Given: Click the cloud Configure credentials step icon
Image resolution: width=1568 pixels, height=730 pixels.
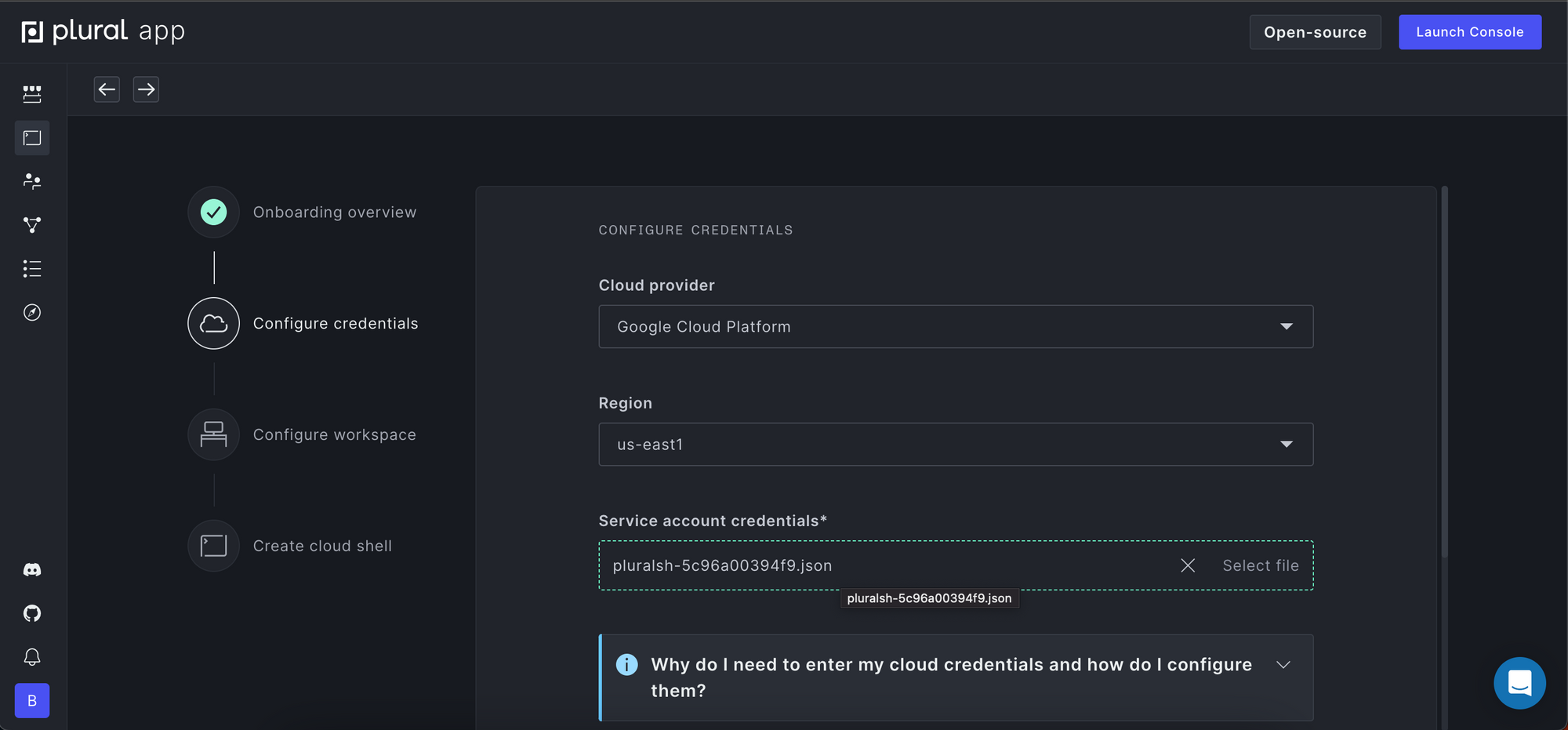Looking at the screenshot, I should [x=213, y=323].
